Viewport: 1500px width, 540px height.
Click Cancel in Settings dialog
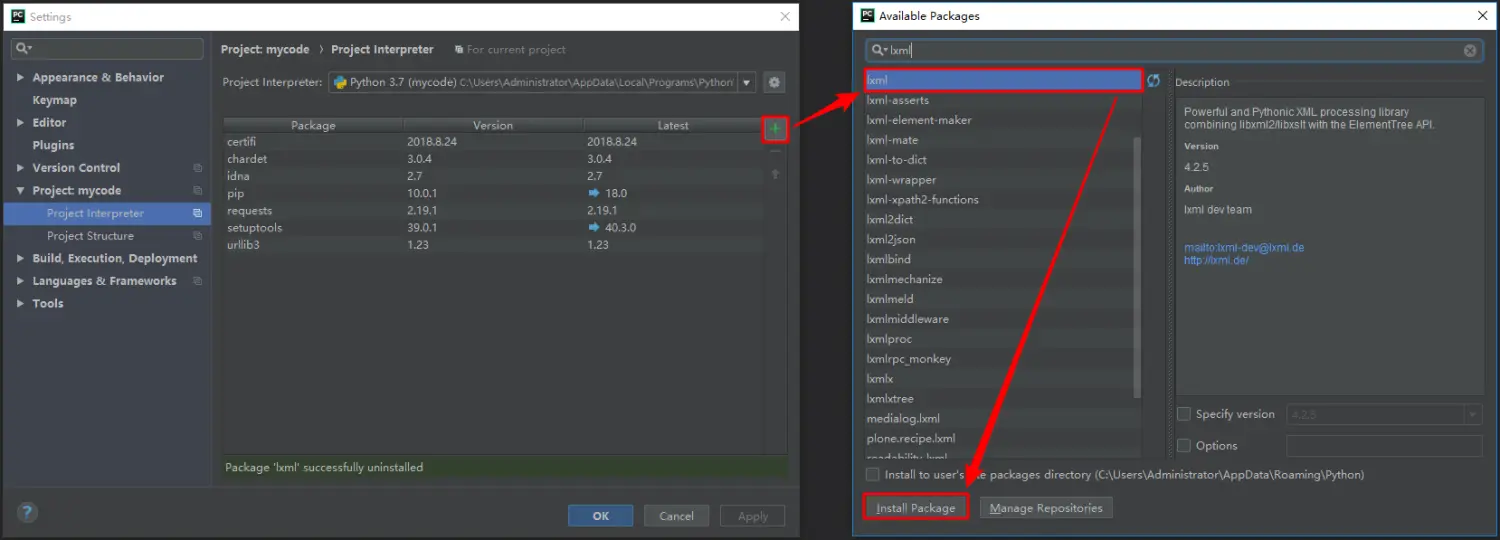pyautogui.click(x=676, y=516)
